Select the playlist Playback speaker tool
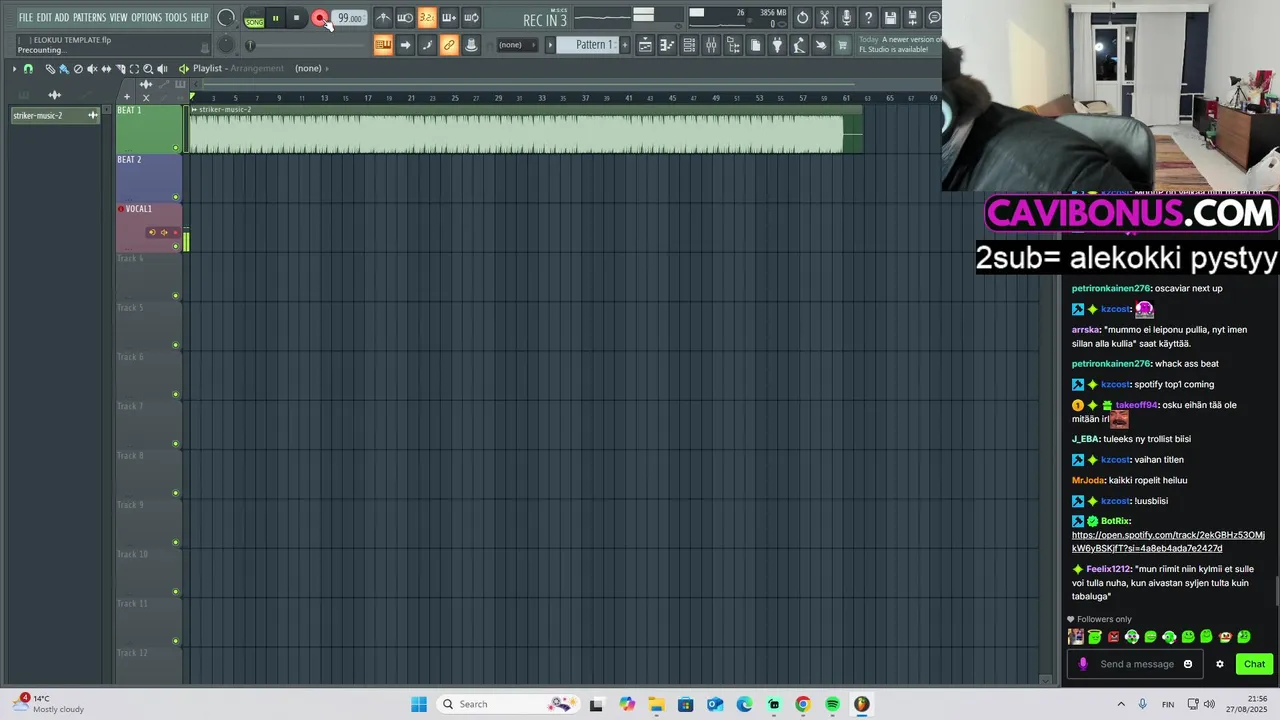This screenshot has height=720, width=1280. 162,69
